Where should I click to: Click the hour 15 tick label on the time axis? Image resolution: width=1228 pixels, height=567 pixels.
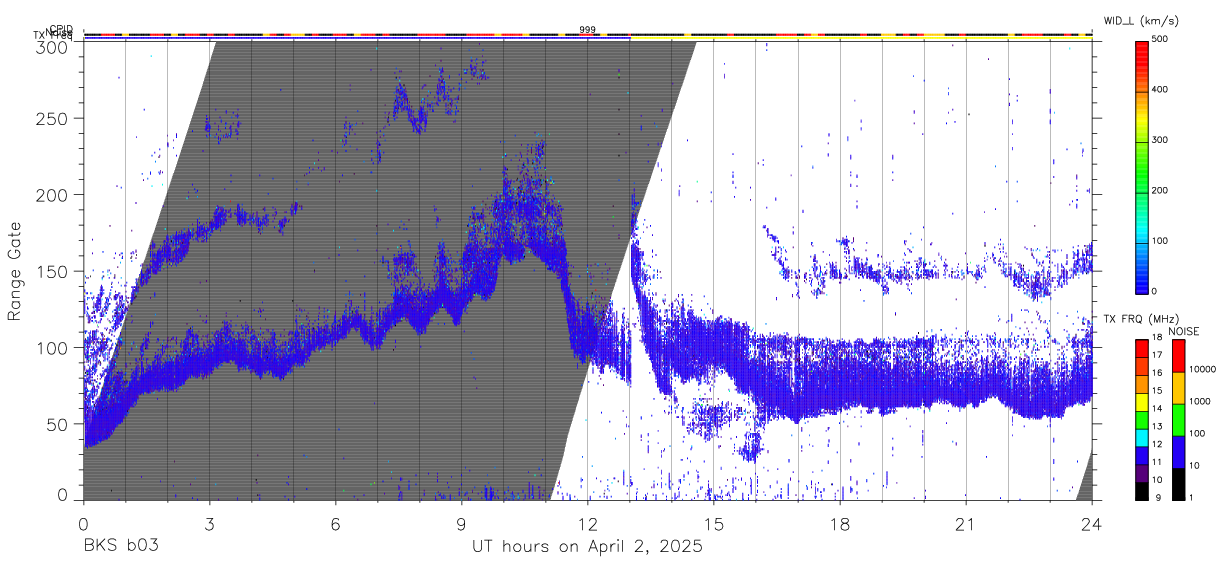[713, 523]
